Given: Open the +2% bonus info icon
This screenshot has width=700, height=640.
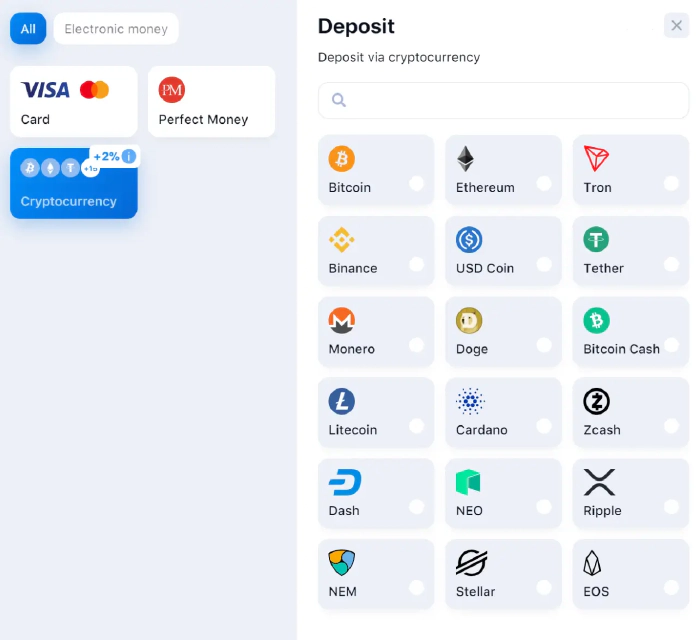Looking at the screenshot, I should point(129,156).
